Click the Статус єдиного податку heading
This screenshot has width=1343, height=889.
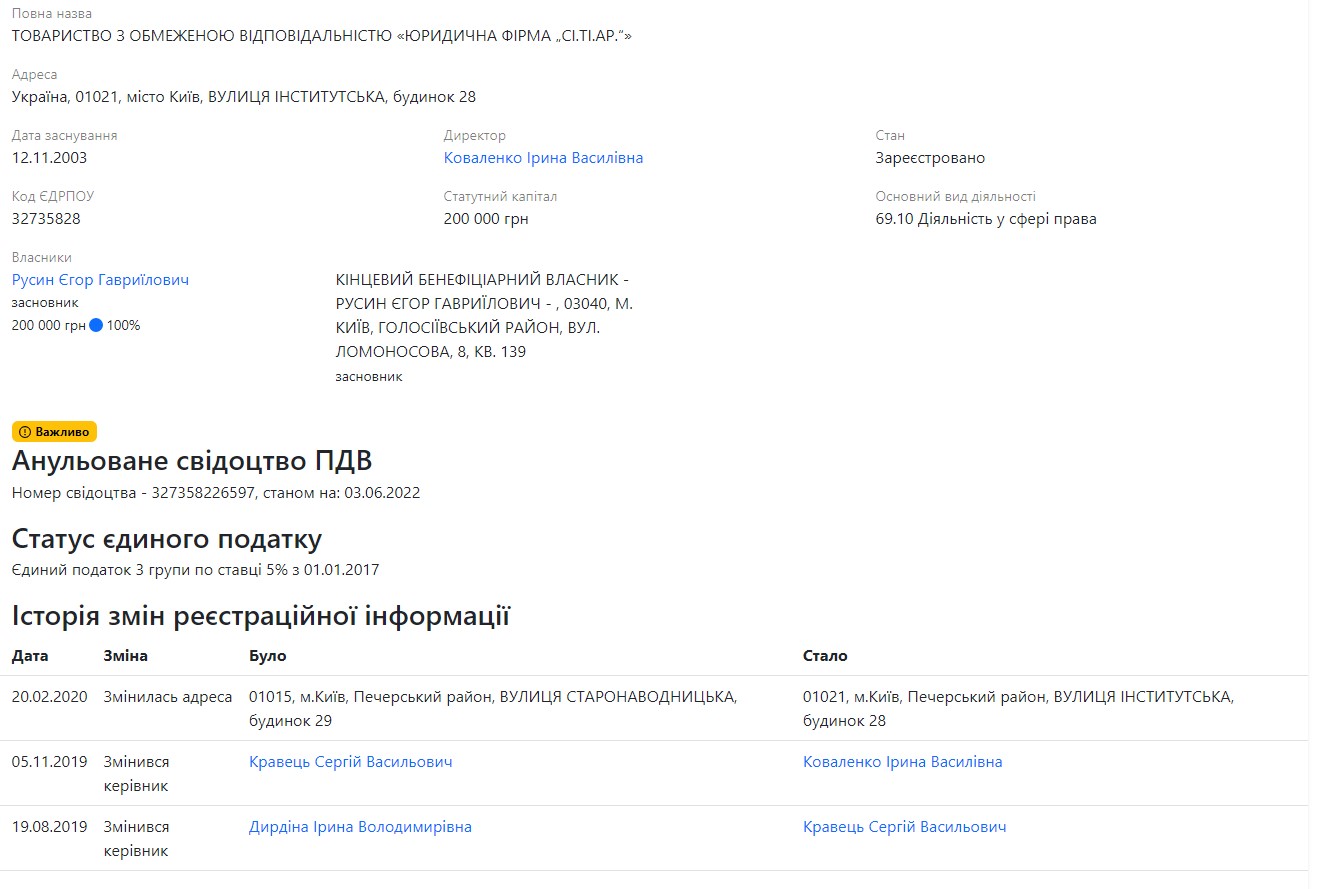[x=167, y=539]
